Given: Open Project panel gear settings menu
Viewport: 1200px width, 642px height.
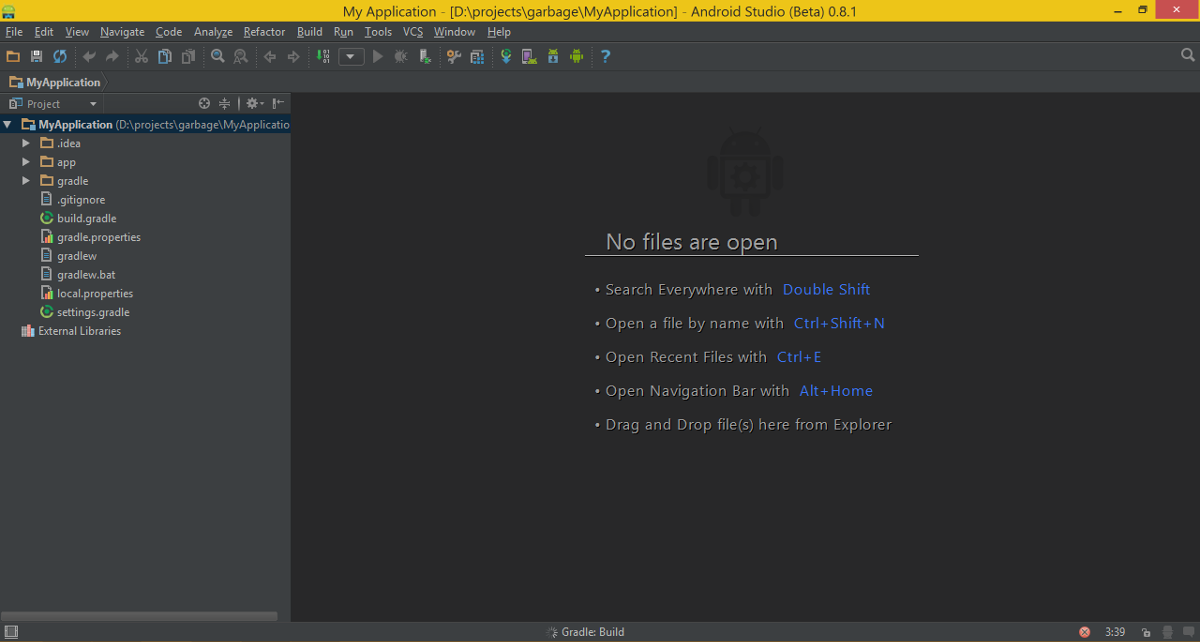Looking at the screenshot, I should (x=254, y=103).
